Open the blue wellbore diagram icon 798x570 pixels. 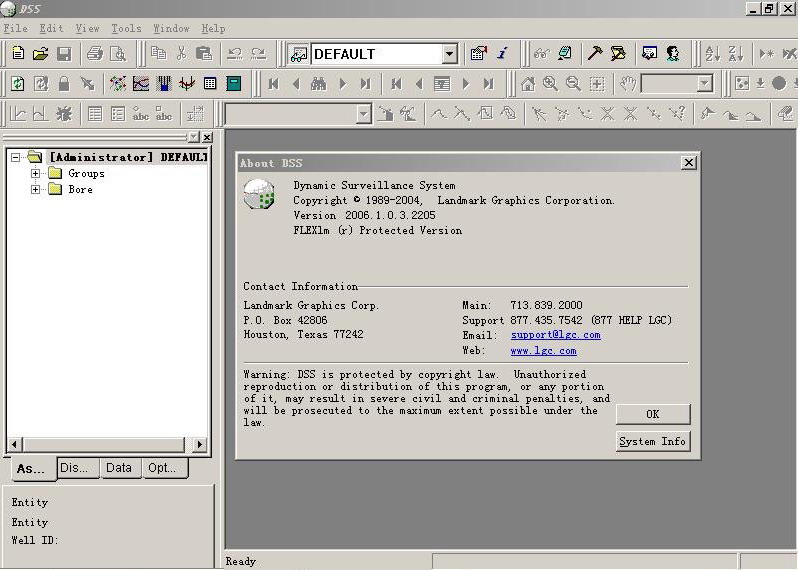tap(164, 83)
